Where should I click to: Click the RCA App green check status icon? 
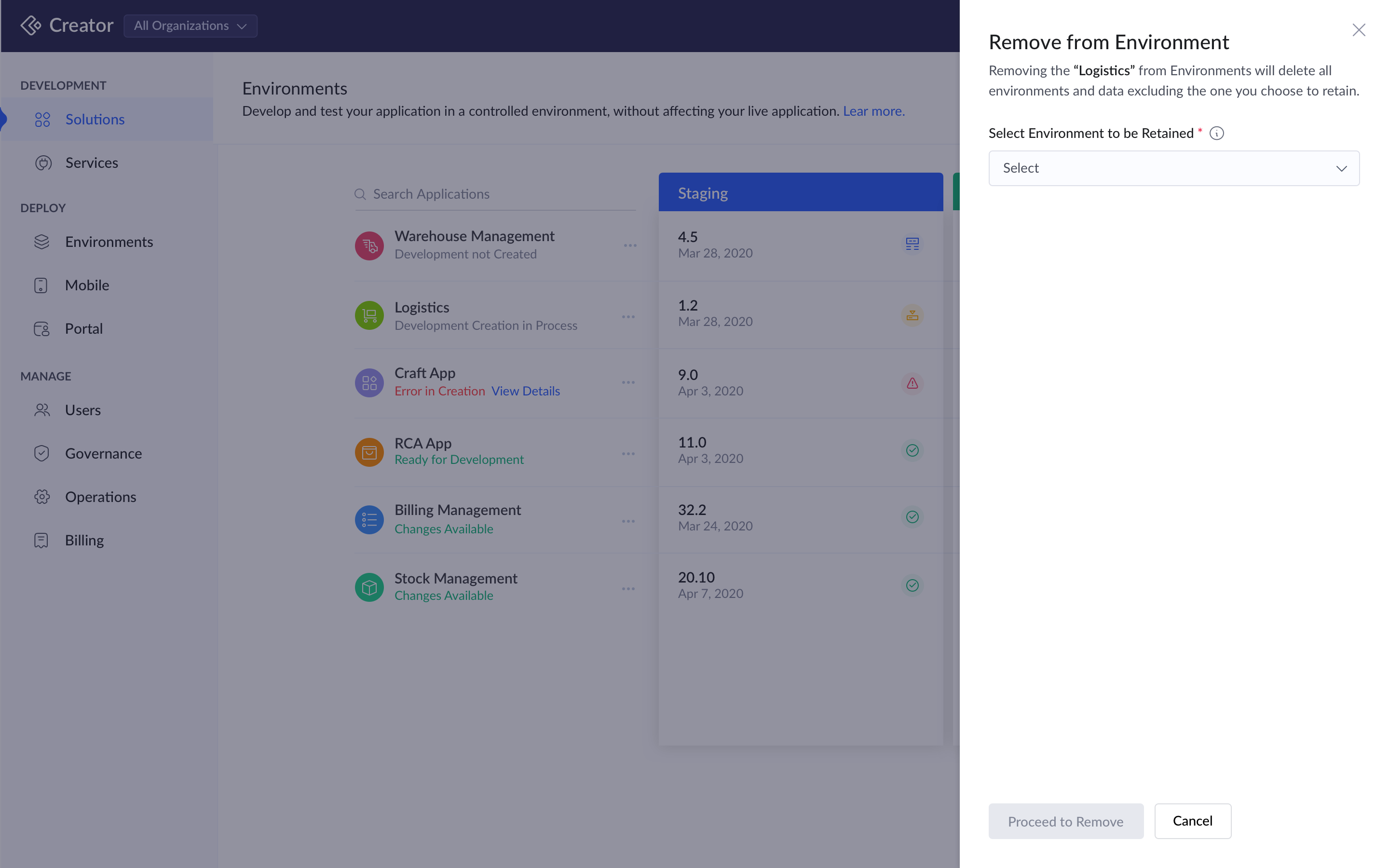click(912, 450)
